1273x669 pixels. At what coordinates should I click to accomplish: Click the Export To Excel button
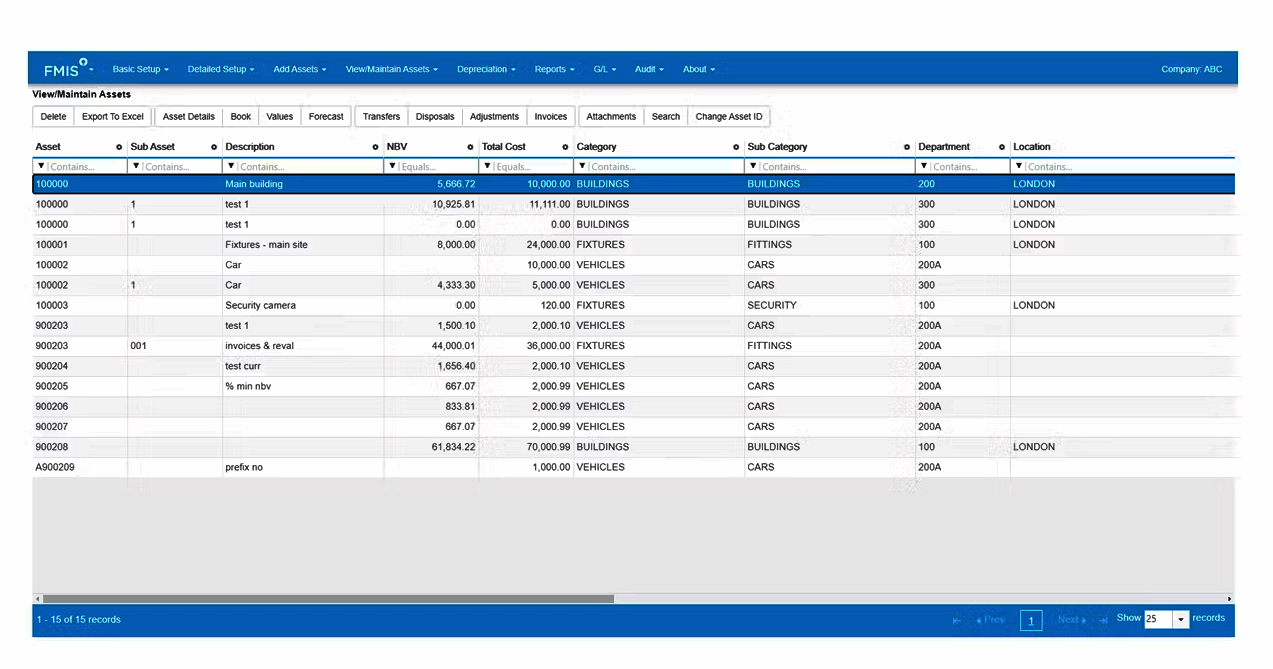(x=113, y=117)
